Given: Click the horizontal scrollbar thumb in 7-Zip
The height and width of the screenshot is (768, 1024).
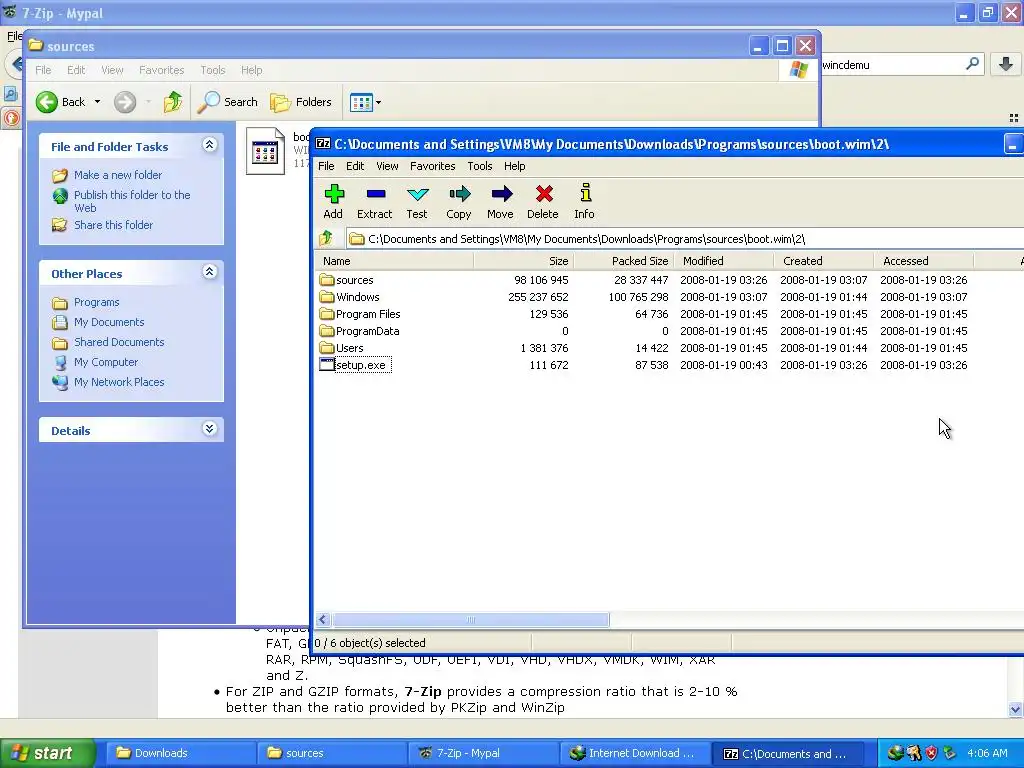Looking at the screenshot, I should (471, 619).
